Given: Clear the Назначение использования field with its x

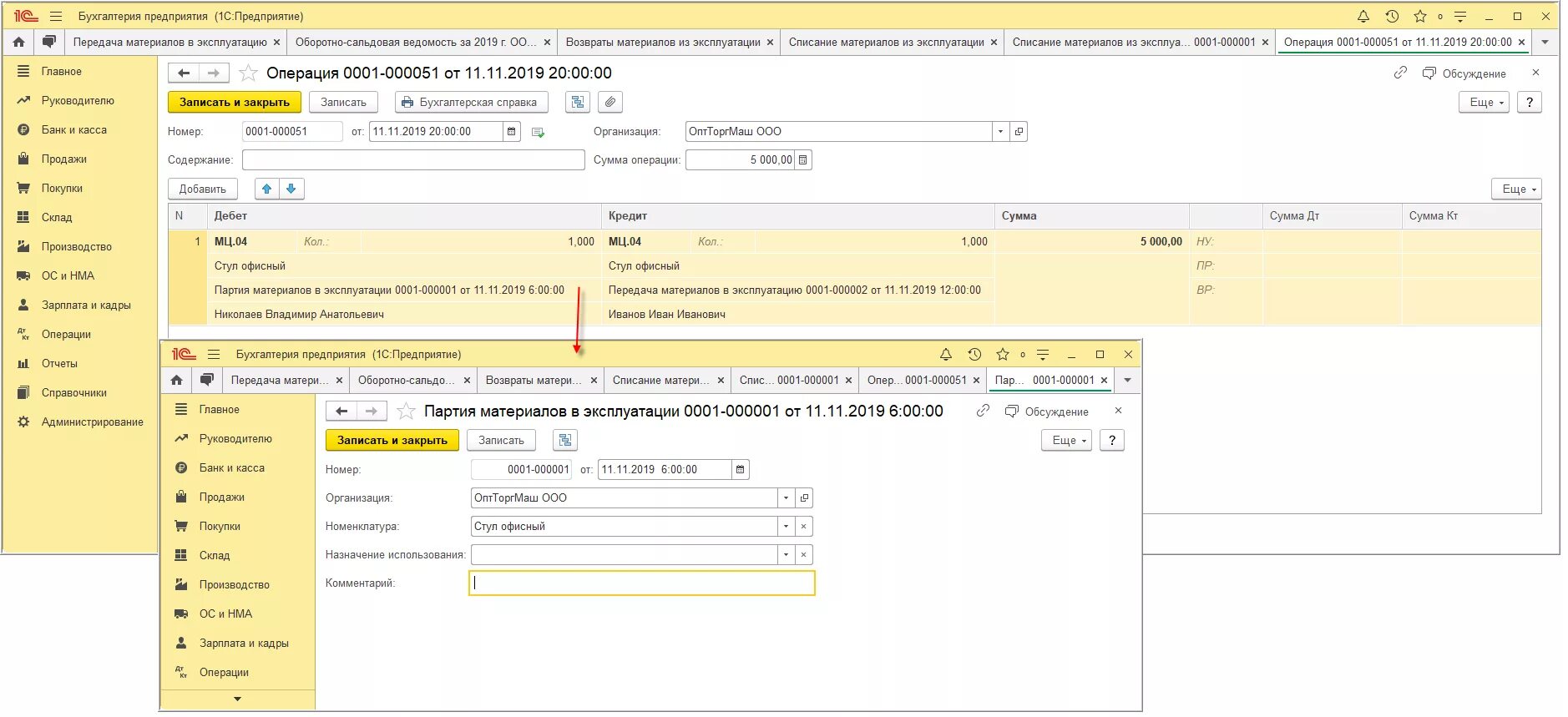Looking at the screenshot, I should coord(803,554).
